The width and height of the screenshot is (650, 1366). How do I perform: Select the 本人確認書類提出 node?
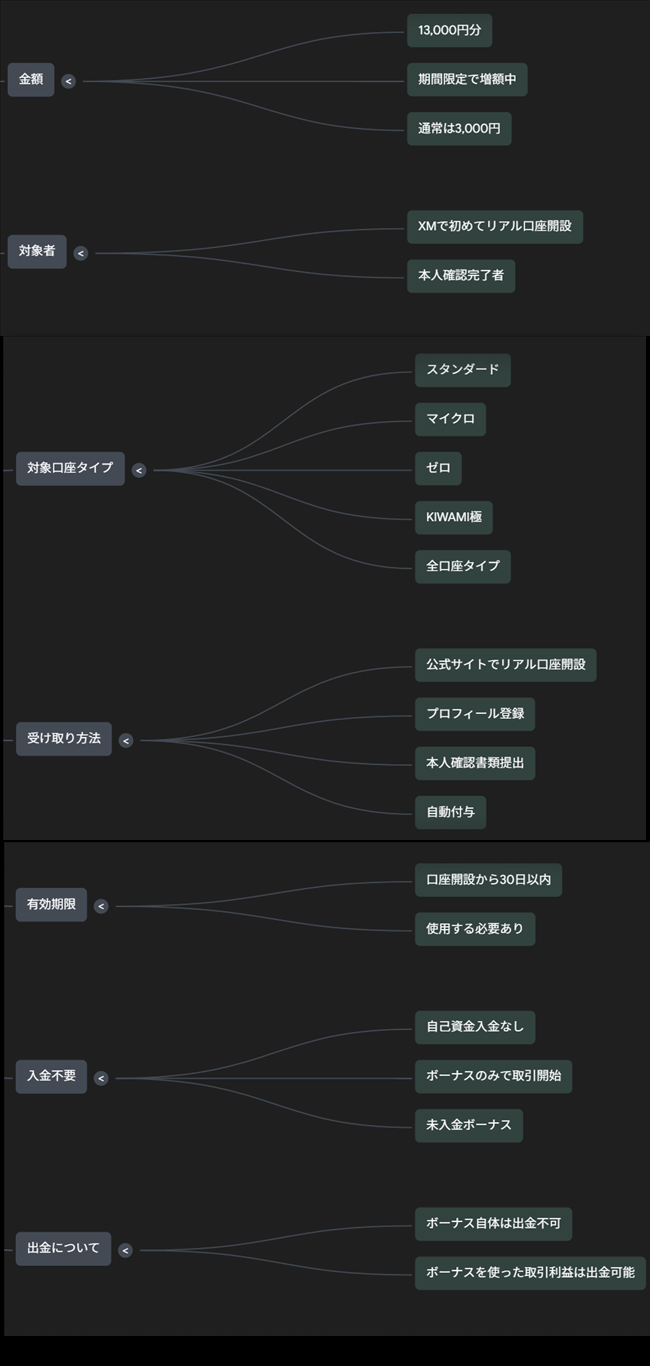474,764
